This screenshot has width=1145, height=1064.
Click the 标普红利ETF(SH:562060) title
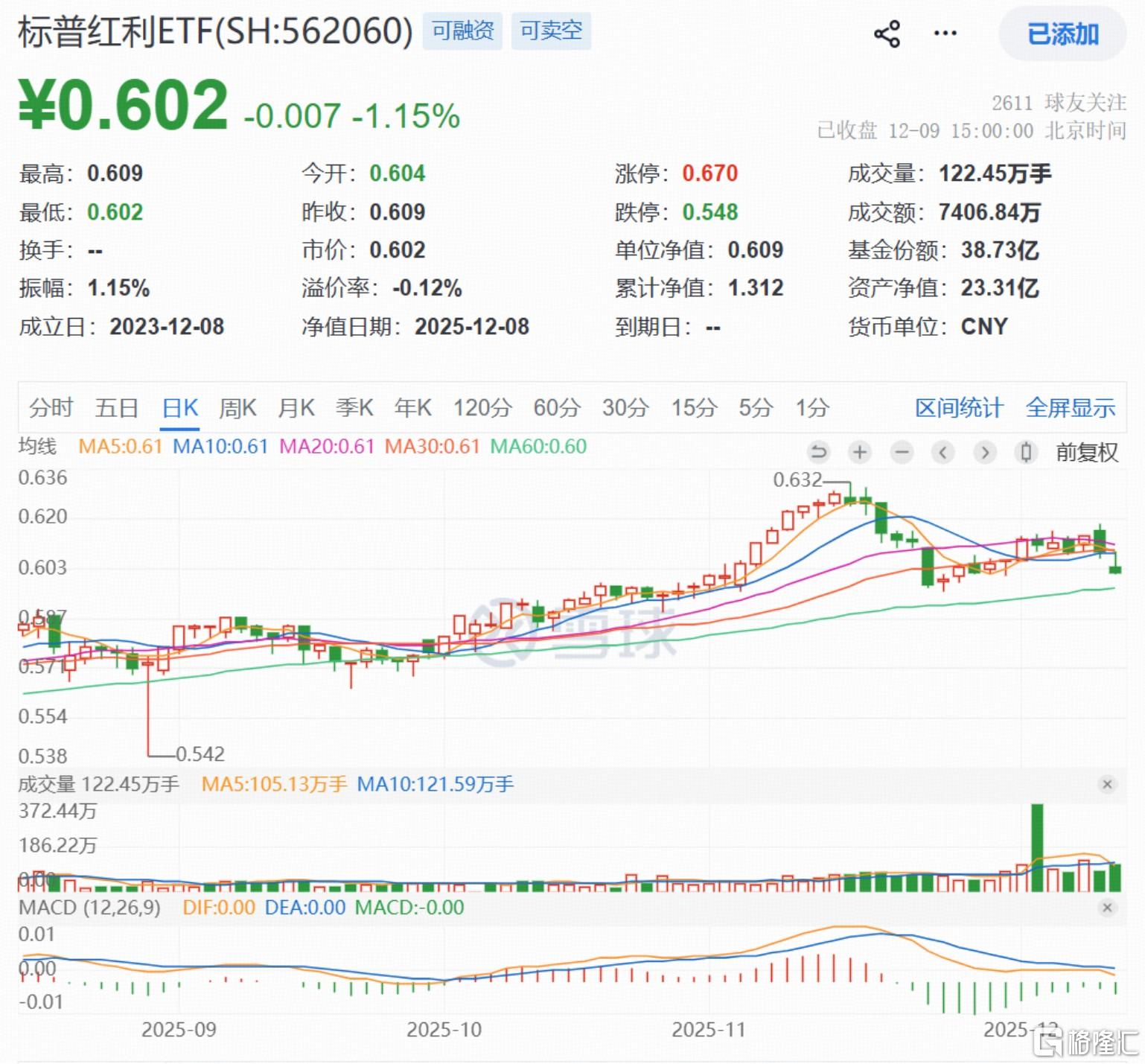pyautogui.click(x=215, y=32)
